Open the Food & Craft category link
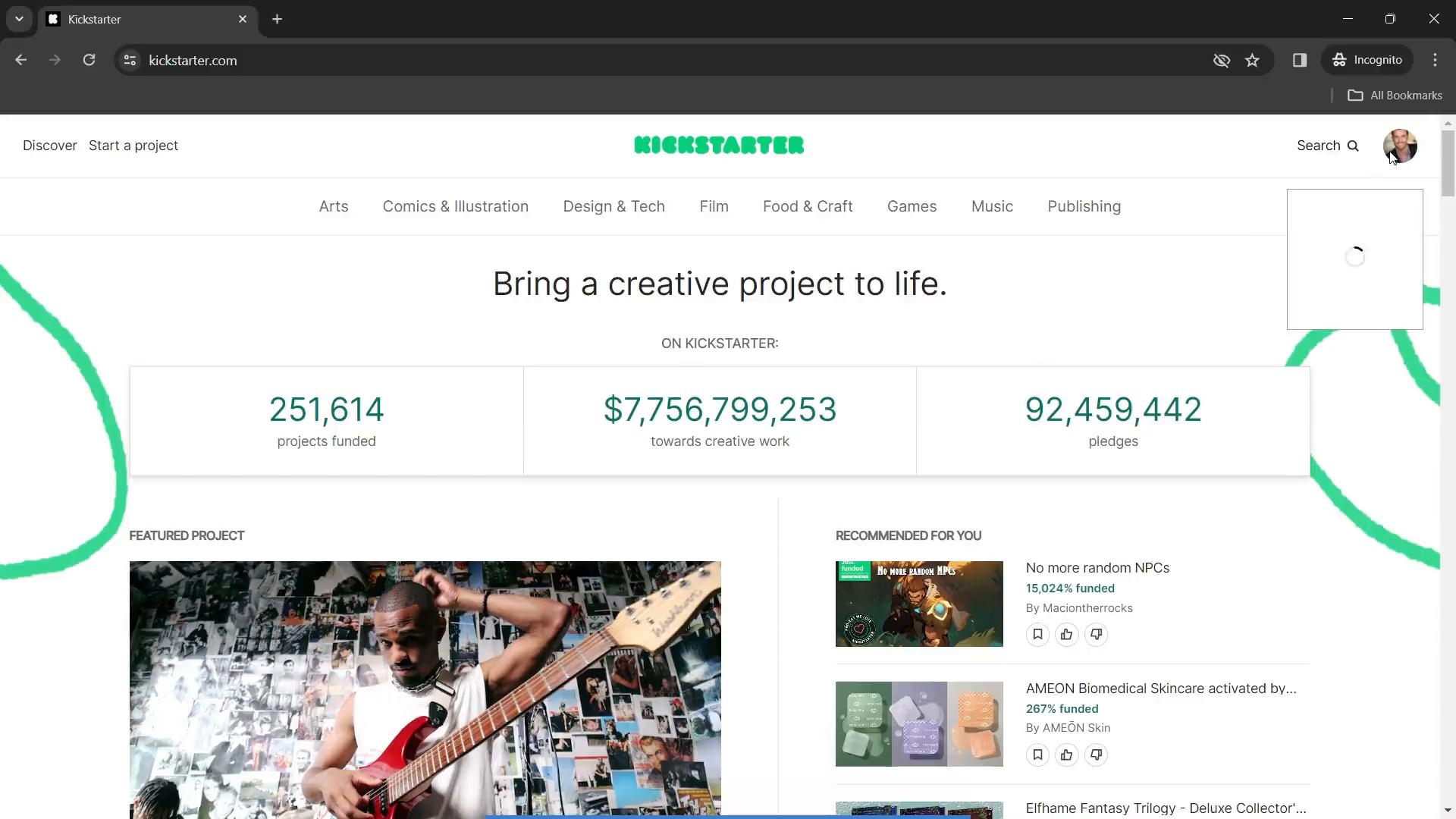This screenshot has width=1456, height=819. 807,205
